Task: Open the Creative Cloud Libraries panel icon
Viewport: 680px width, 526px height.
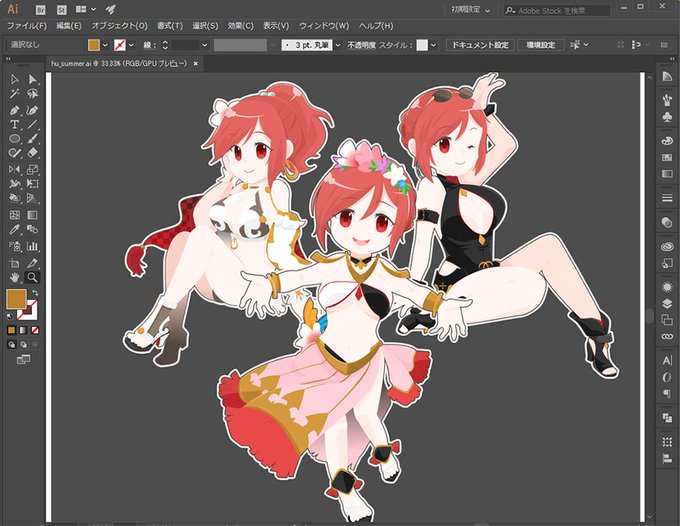Action: tap(667, 247)
